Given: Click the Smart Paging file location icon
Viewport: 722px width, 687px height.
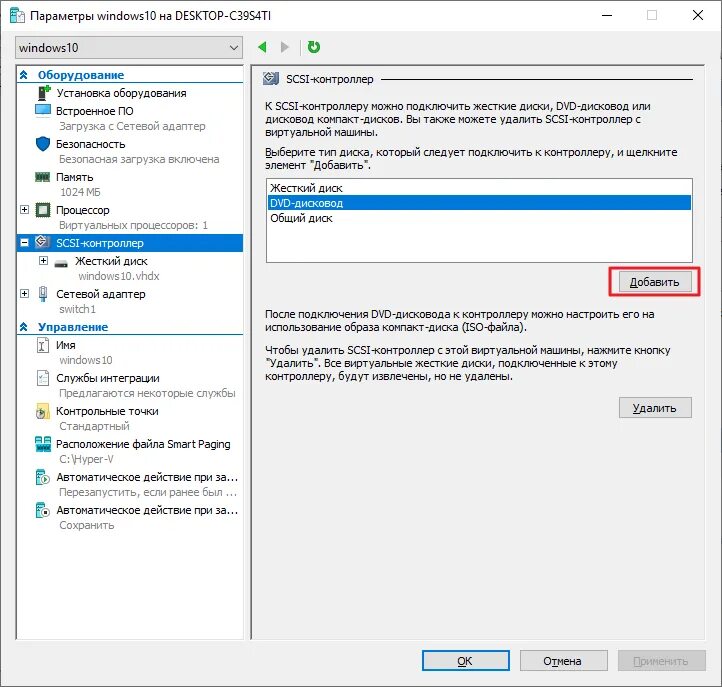Looking at the screenshot, I should [43, 444].
